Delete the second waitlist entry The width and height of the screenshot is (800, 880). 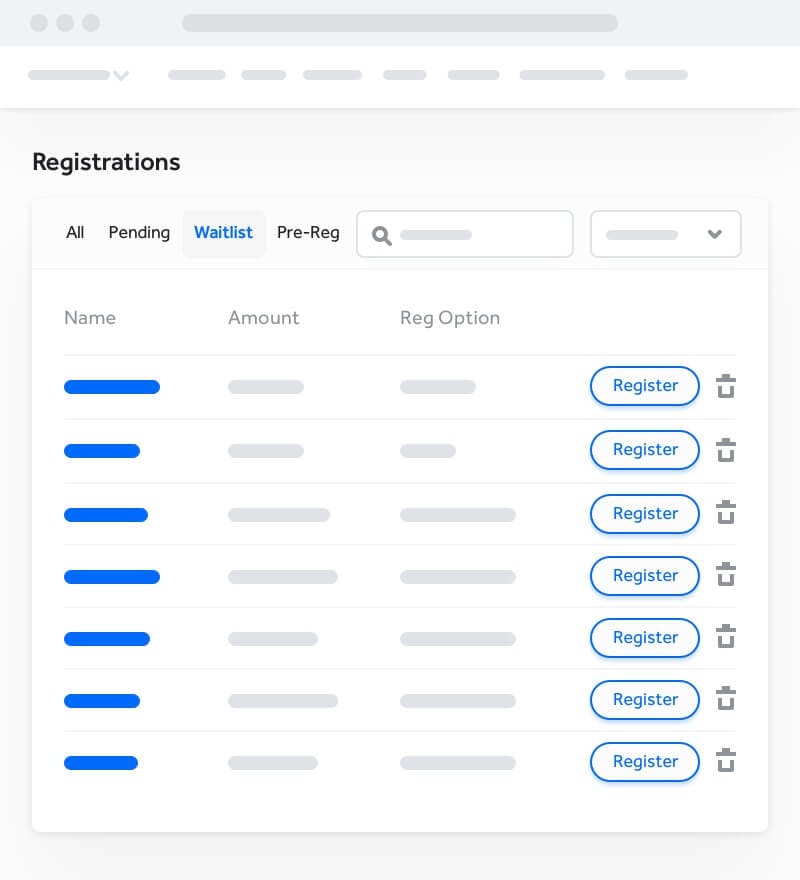click(726, 450)
